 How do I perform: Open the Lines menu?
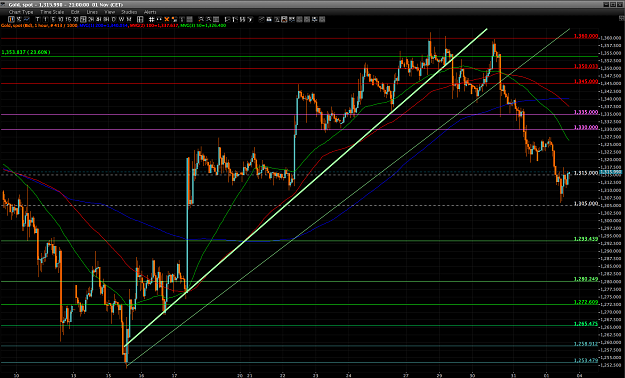[92, 12]
